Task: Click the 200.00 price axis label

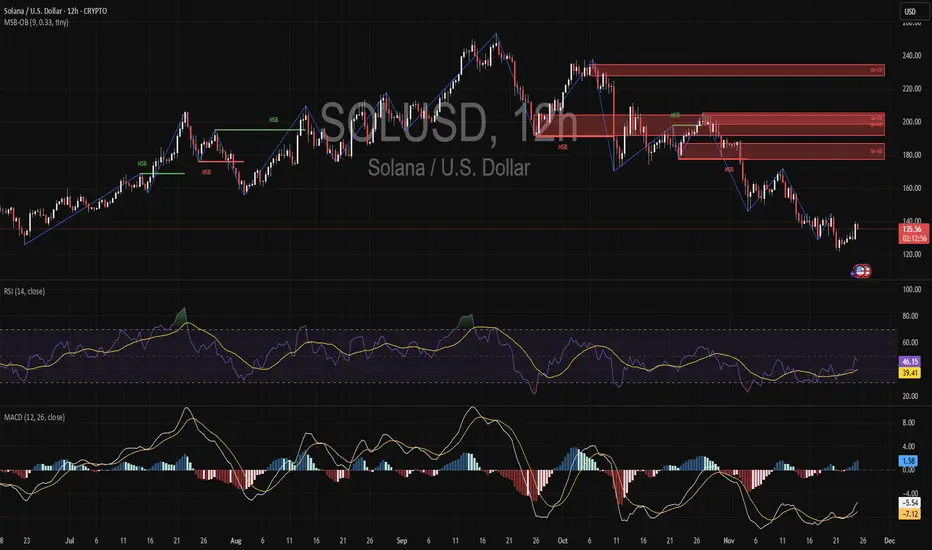Action: tap(912, 122)
